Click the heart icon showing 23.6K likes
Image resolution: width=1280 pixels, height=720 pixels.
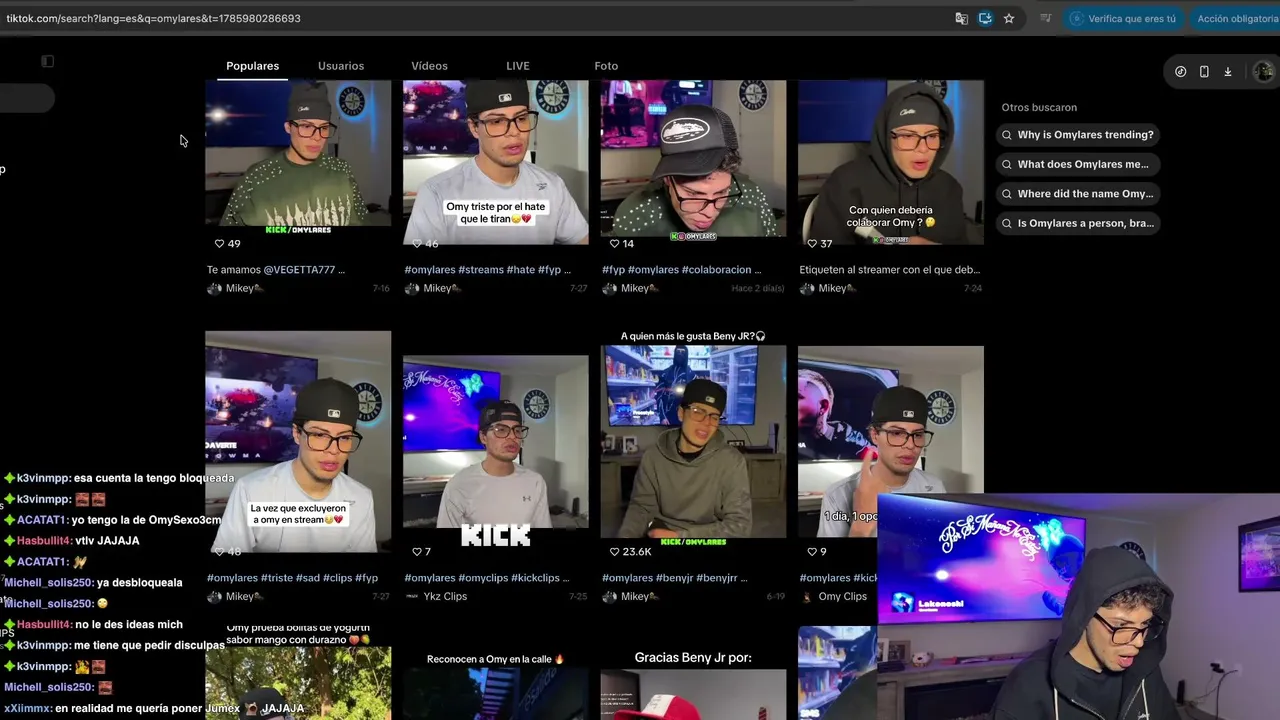click(x=614, y=551)
